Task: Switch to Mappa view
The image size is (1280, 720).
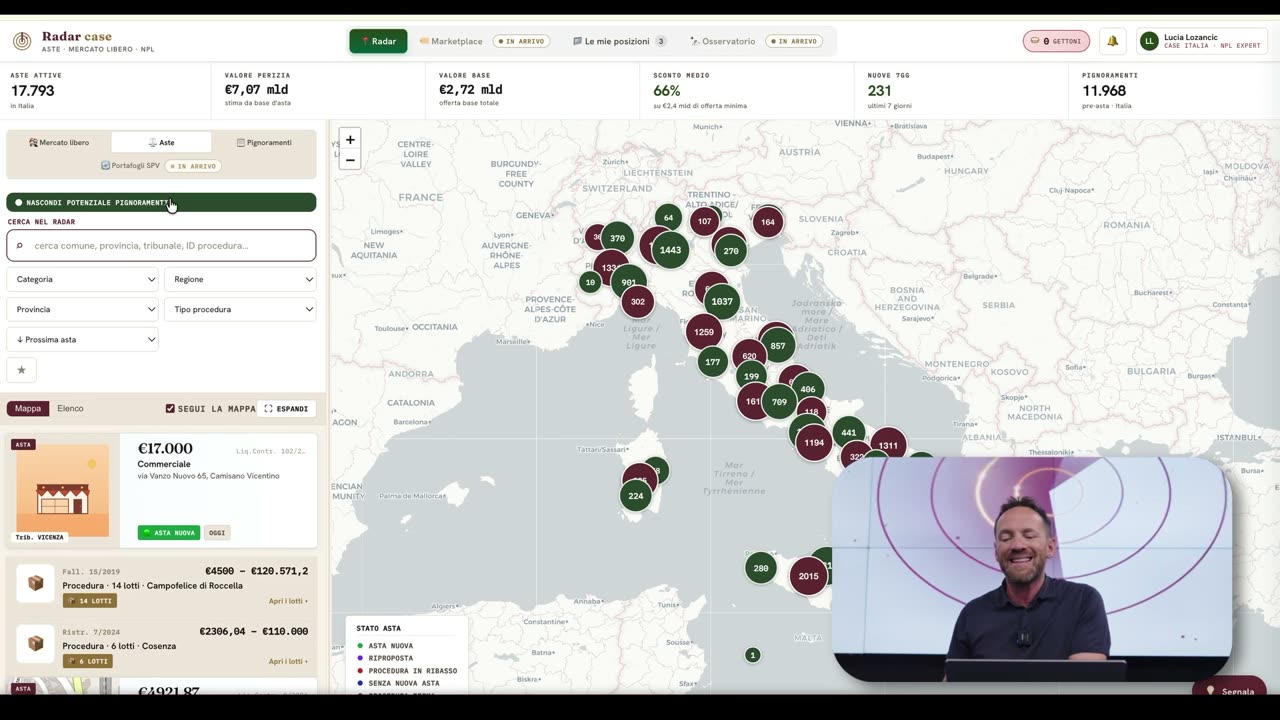Action: (x=28, y=408)
